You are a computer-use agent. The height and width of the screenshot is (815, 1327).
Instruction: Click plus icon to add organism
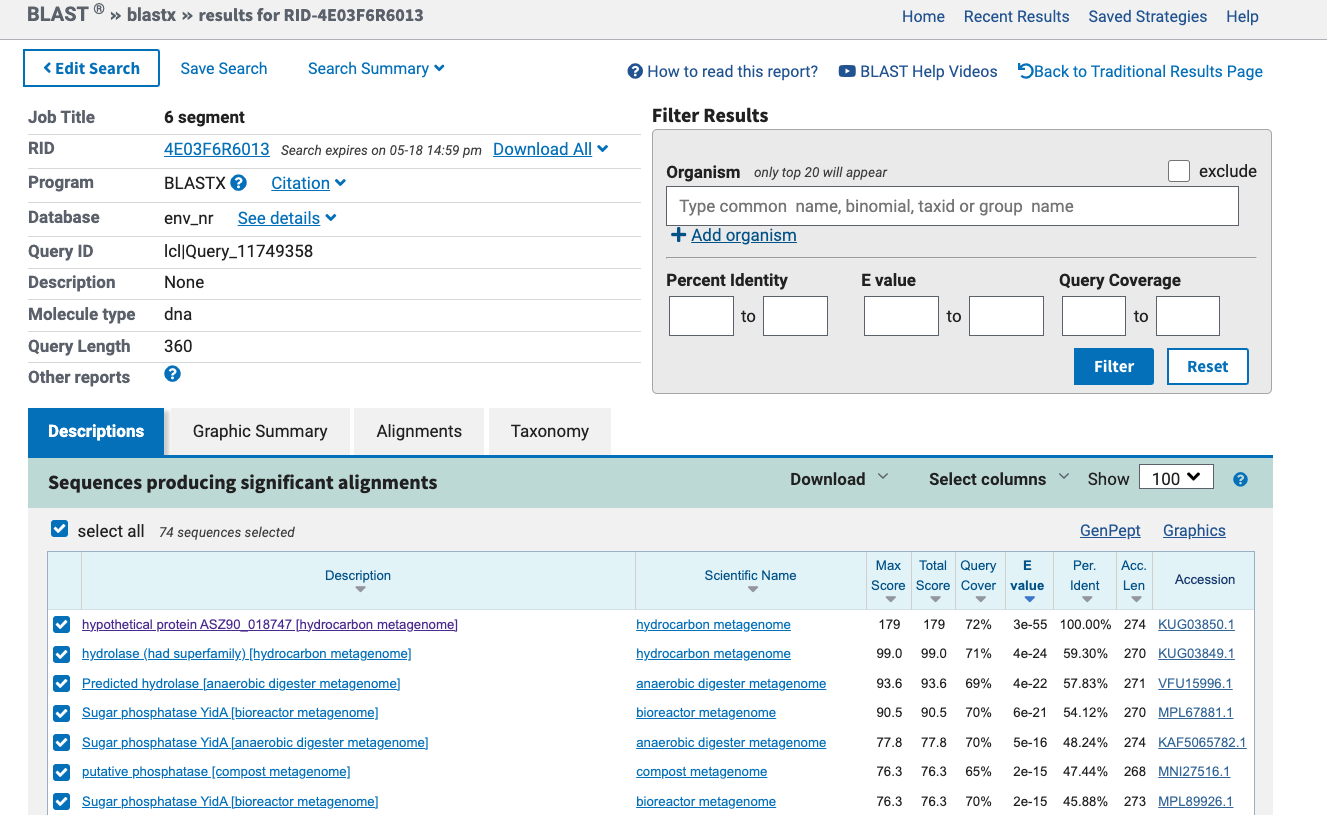(678, 235)
